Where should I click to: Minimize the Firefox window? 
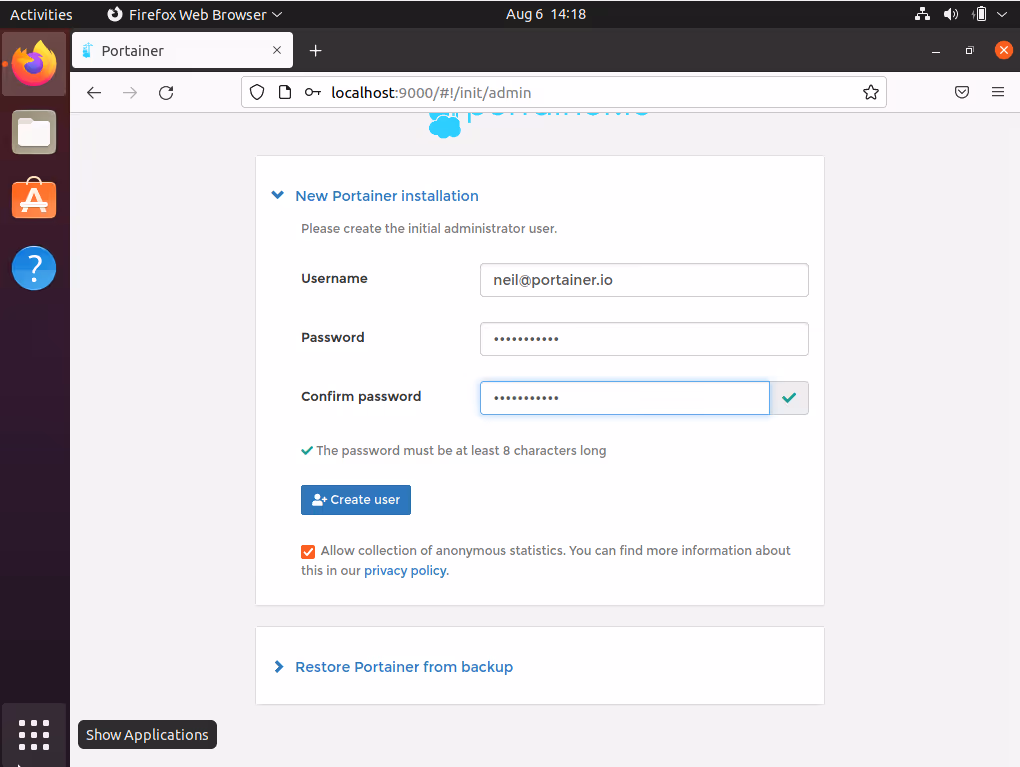pos(935,51)
